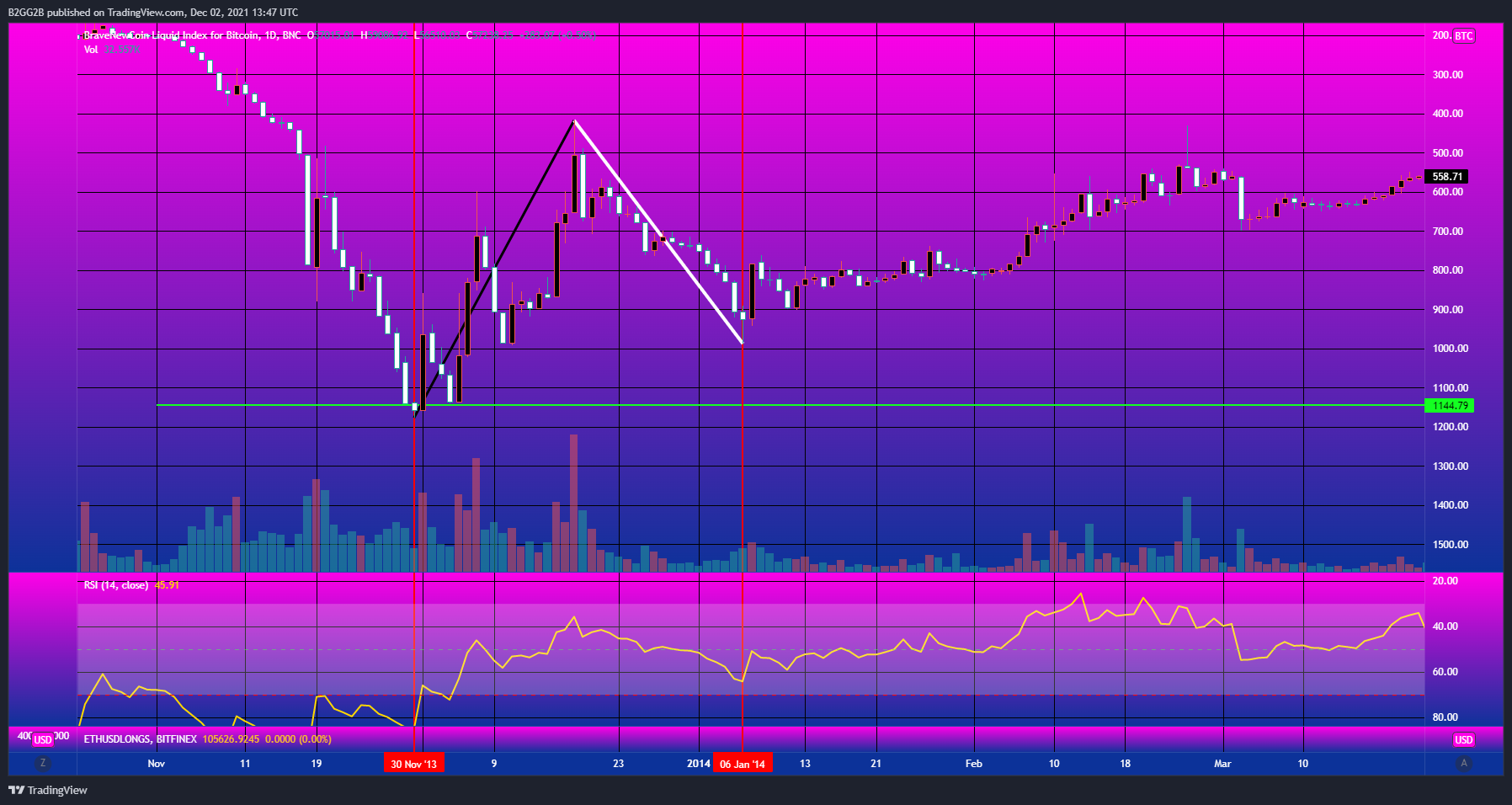Click the 1500.00 price axis label
1512x805 pixels.
(x=1450, y=545)
